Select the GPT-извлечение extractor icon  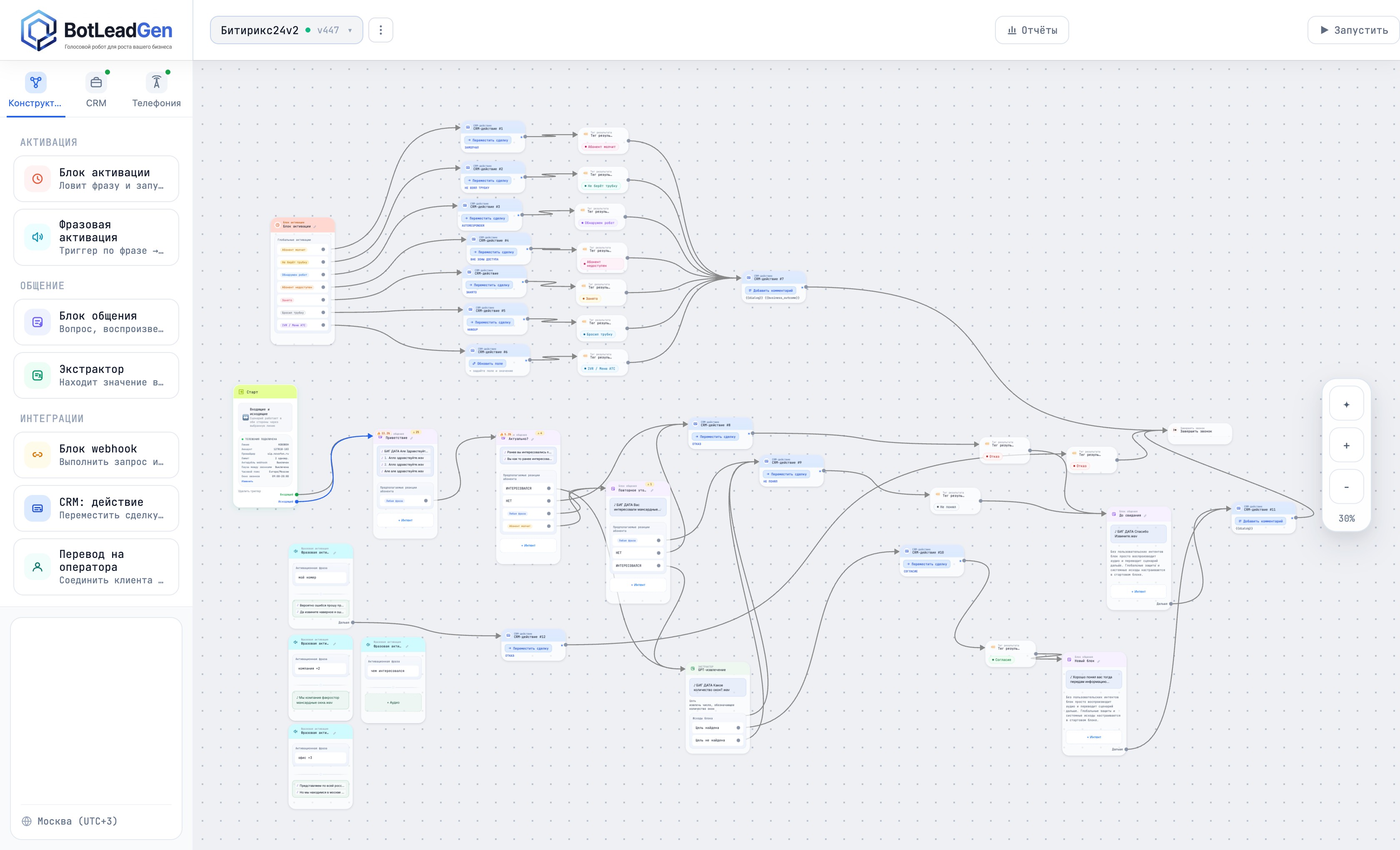[692, 668]
